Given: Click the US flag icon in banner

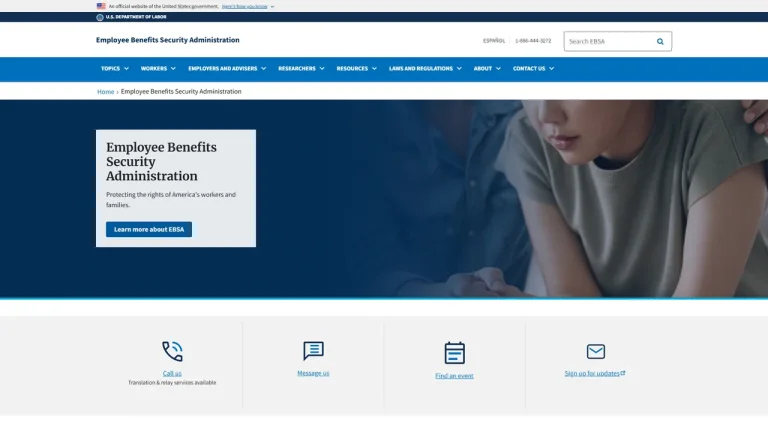Looking at the screenshot, I should (101, 6).
